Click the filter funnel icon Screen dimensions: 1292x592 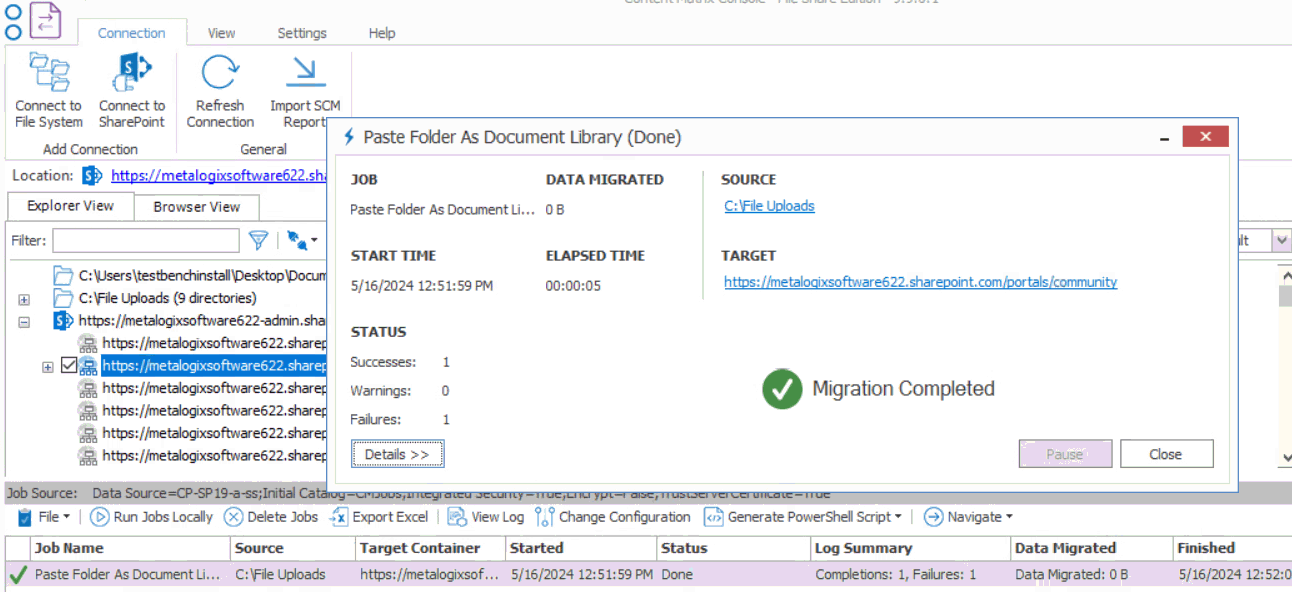pyautogui.click(x=258, y=240)
